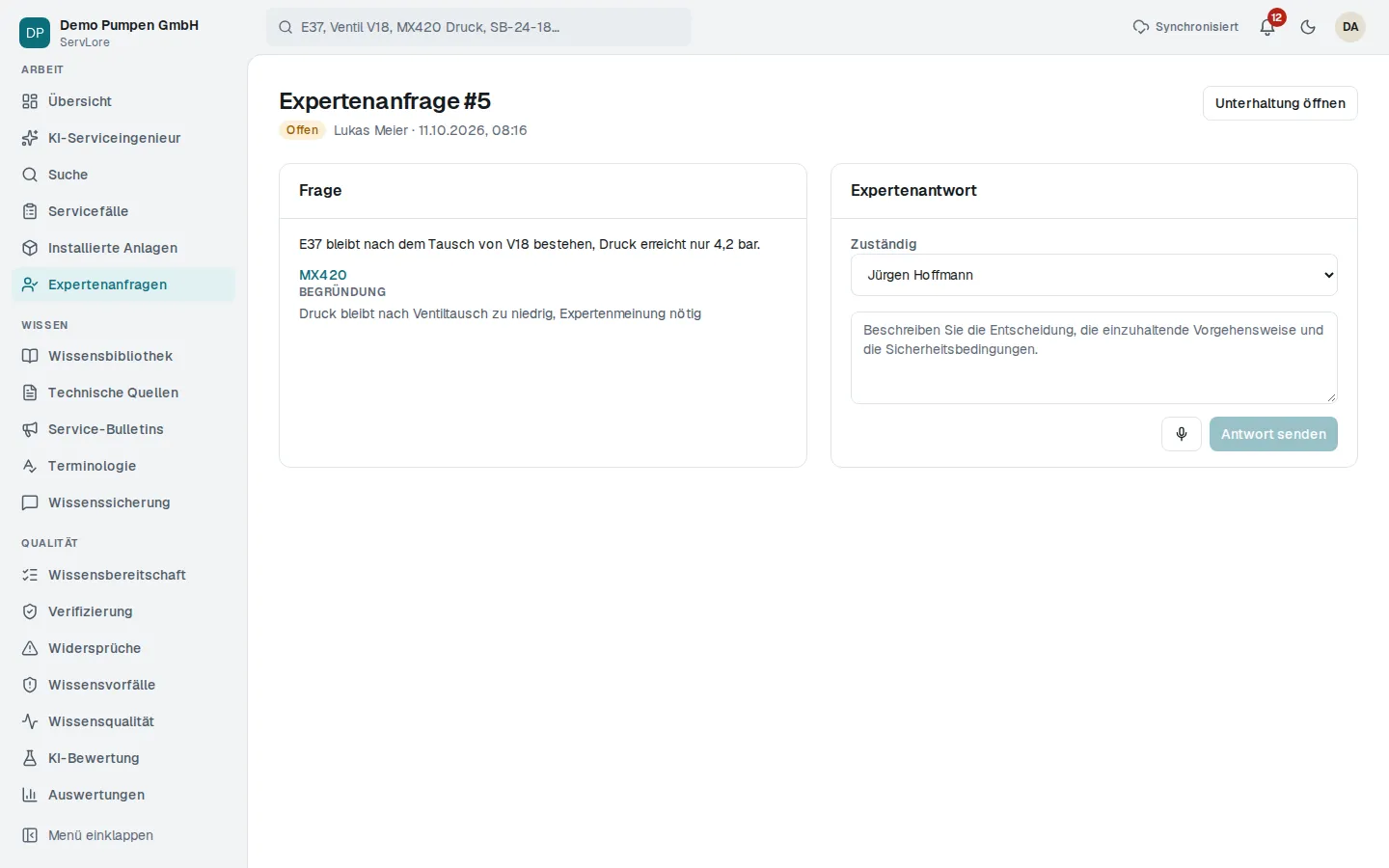Open DA user avatar menu

point(1350,27)
